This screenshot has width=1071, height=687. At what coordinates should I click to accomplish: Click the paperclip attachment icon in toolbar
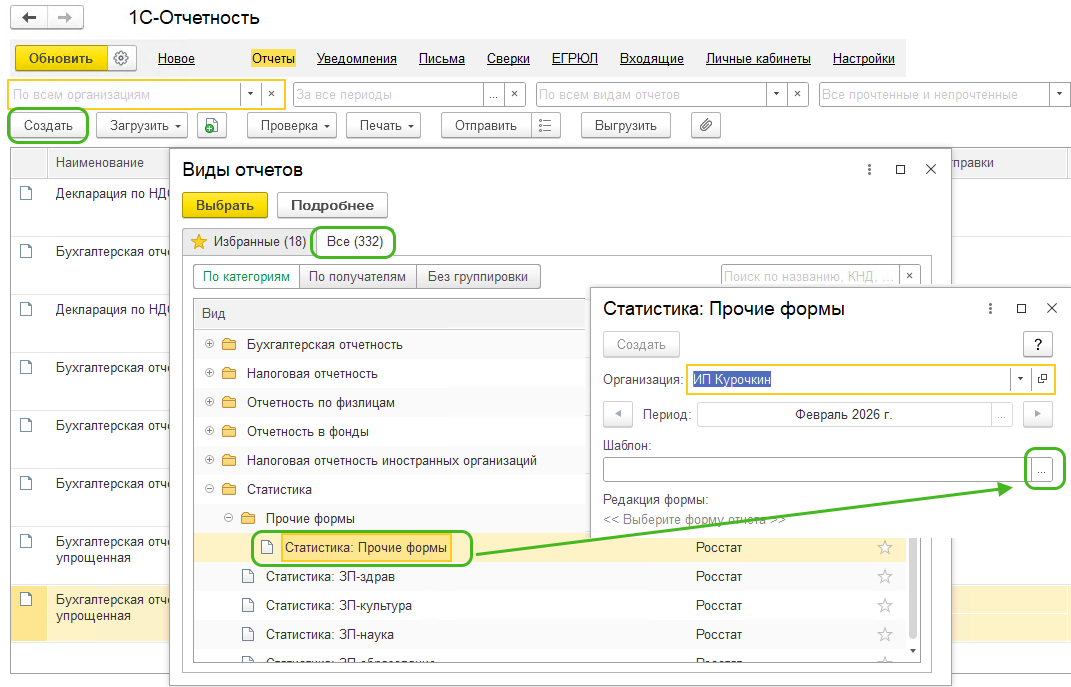point(706,126)
